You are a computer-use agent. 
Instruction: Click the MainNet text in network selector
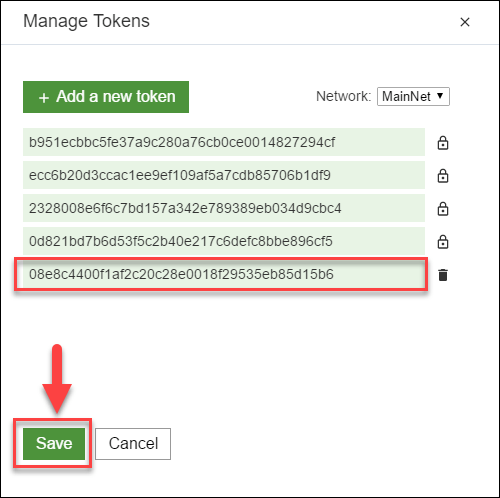(x=406, y=96)
